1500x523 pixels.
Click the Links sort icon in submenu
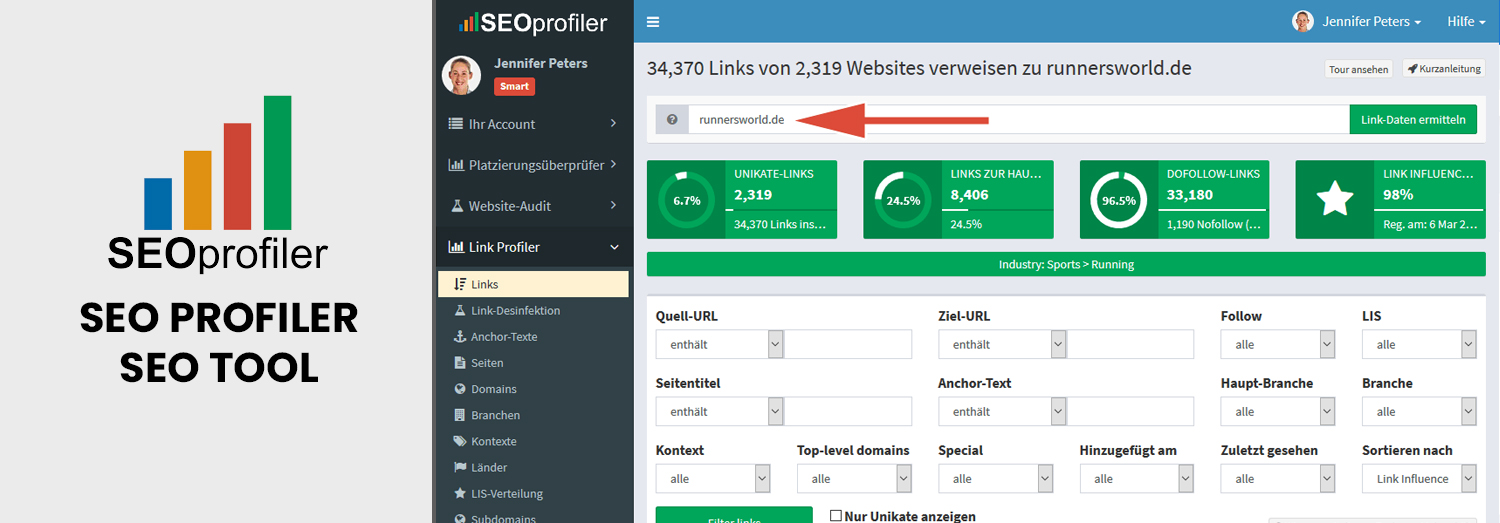click(460, 285)
